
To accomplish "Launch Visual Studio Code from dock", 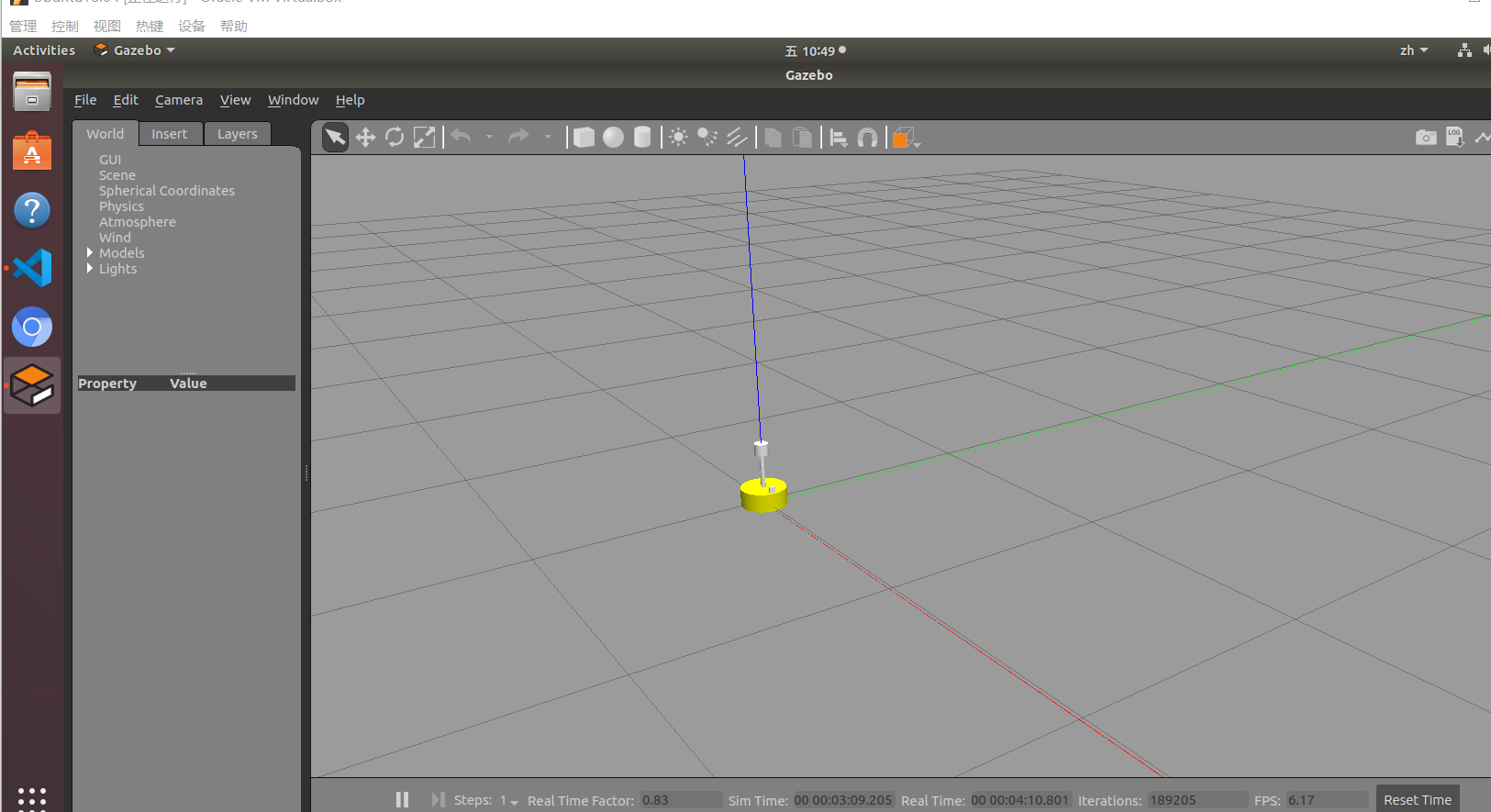I will (32, 269).
